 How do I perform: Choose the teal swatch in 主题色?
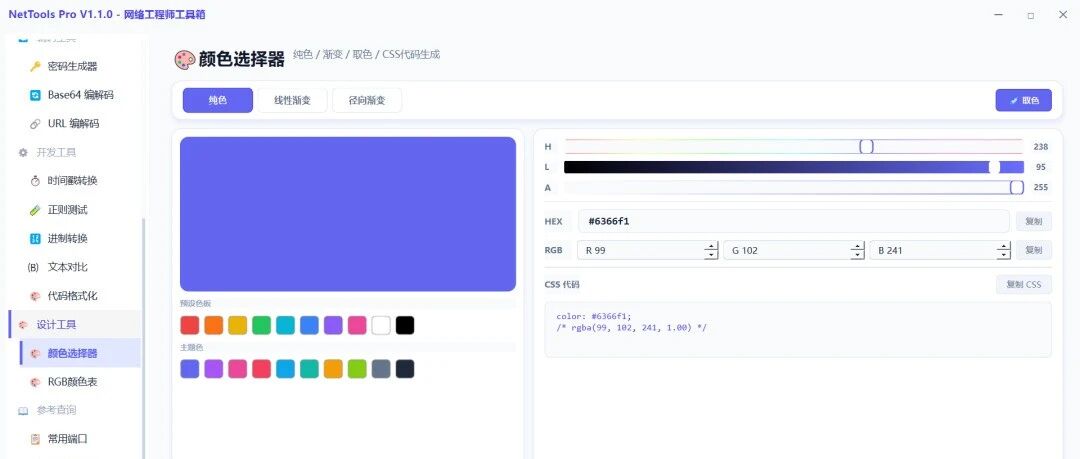pyautogui.click(x=309, y=369)
